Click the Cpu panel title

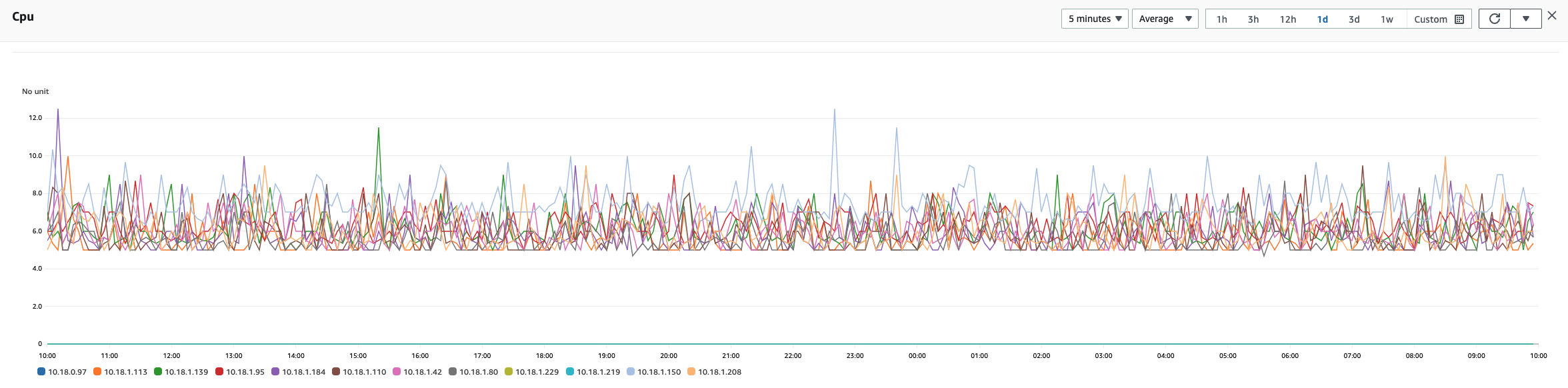pyautogui.click(x=23, y=17)
